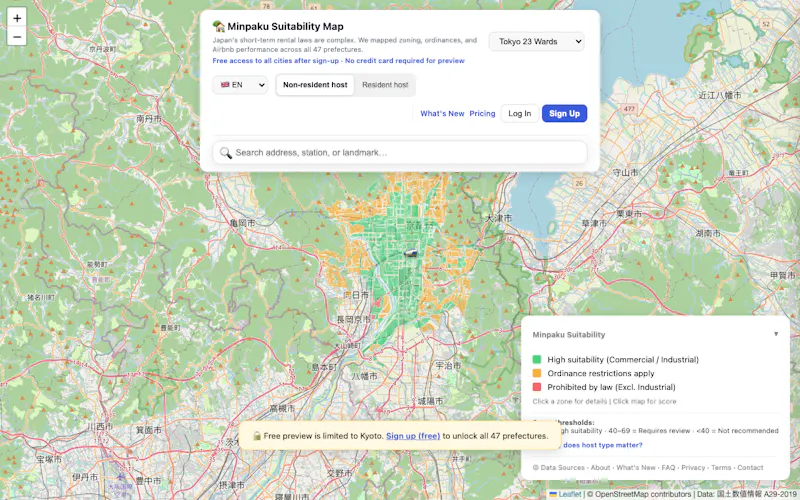Screen dimensions: 800x500
Task: Click the blue Sign Up button
Action: coord(564,113)
